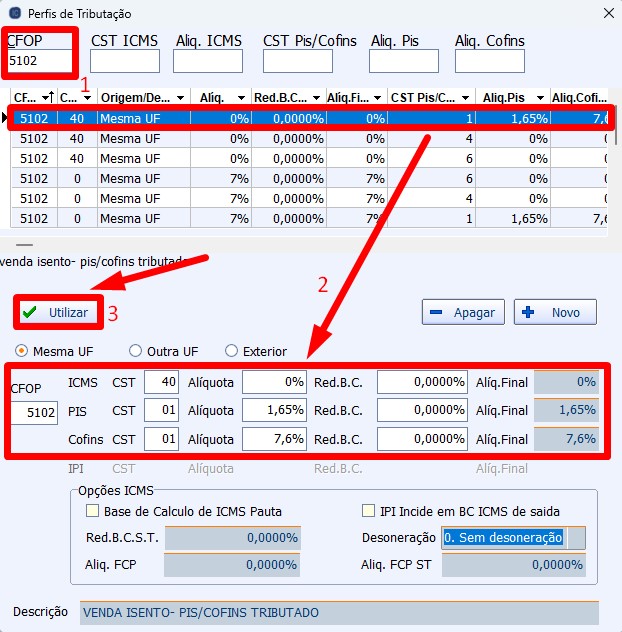
Task: Choose the Outra UF radio option
Action: click(136, 351)
